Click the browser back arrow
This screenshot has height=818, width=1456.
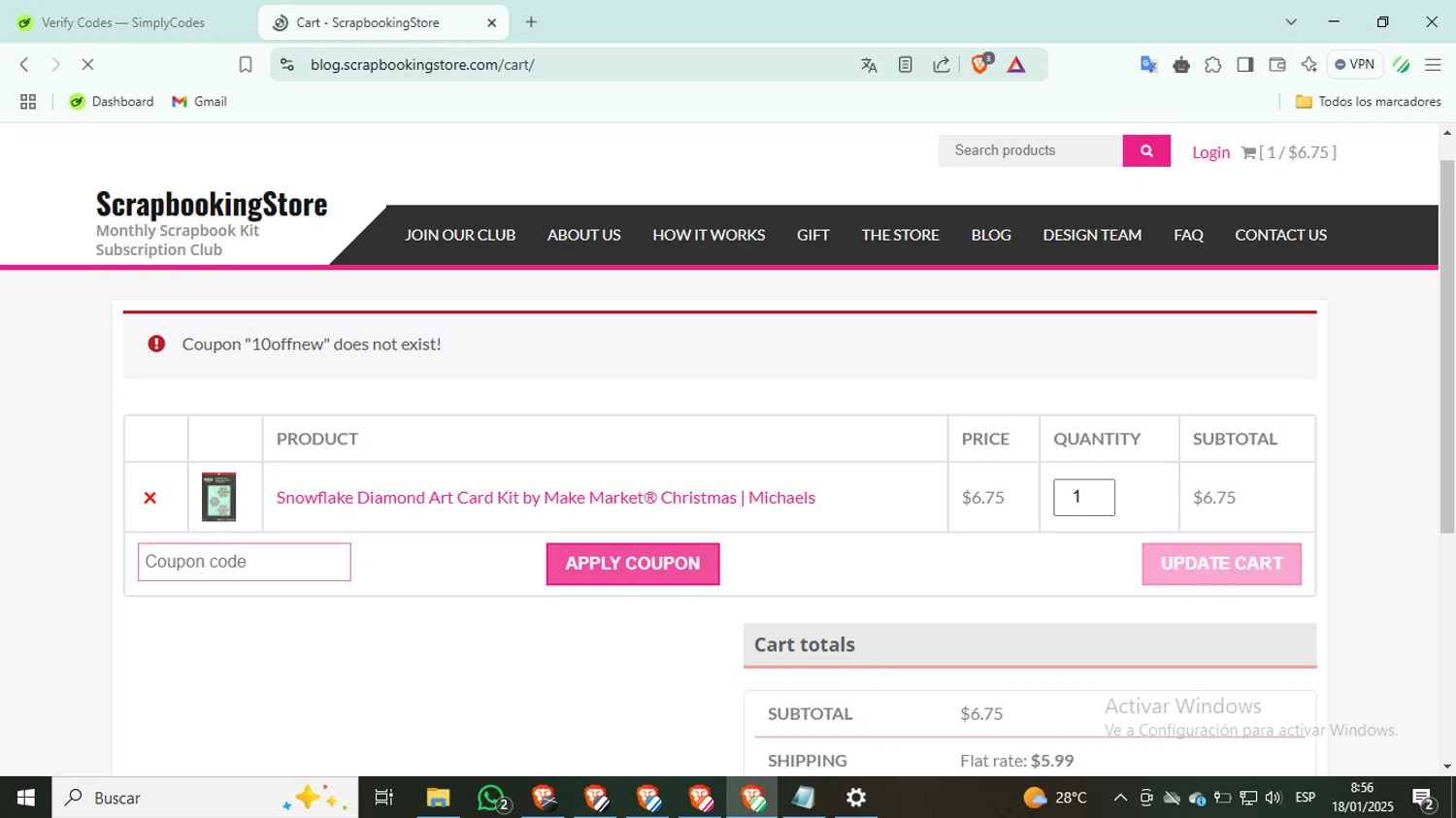24,64
